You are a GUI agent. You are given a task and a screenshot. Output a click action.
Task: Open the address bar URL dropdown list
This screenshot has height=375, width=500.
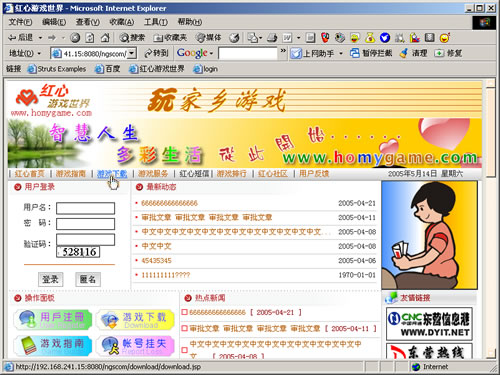(x=132, y=53)
